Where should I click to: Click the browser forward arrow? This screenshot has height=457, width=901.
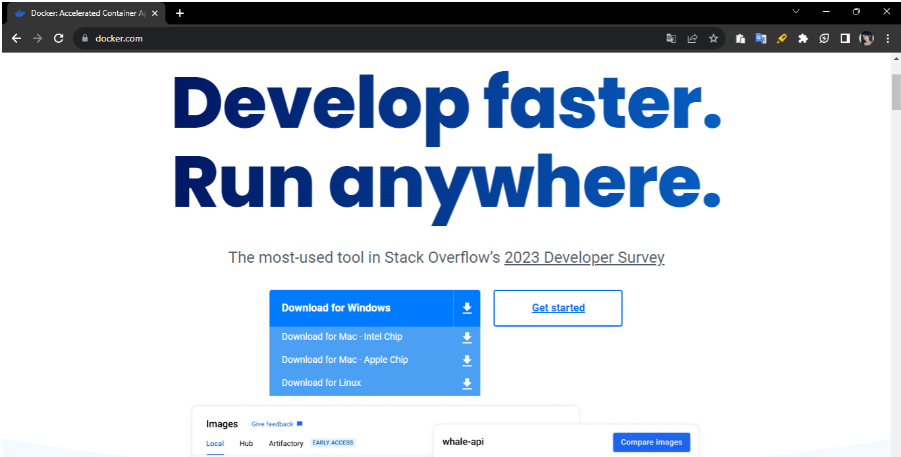pyautogui.click(x=37, y=39)
